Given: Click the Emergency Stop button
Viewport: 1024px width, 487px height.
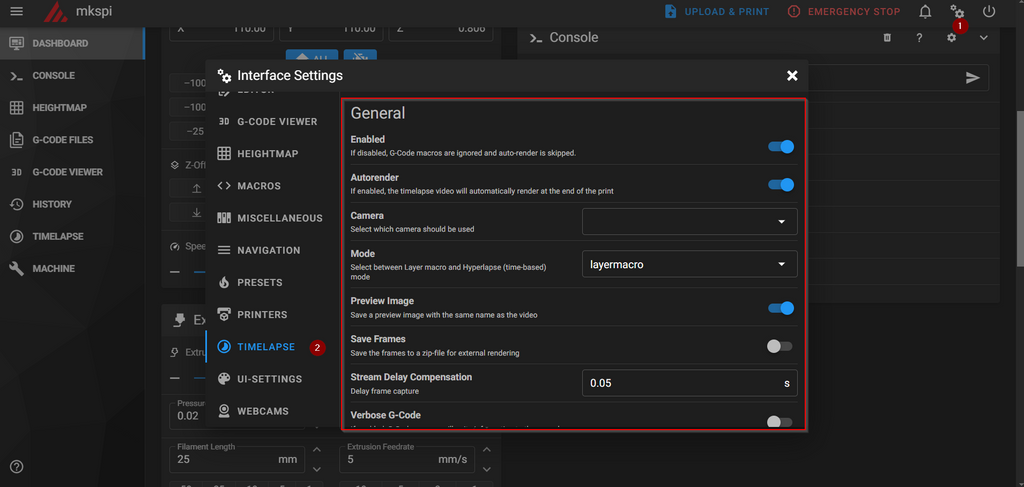Looking at the screenshot, I should pyautogui.click(x=844, y=12).
